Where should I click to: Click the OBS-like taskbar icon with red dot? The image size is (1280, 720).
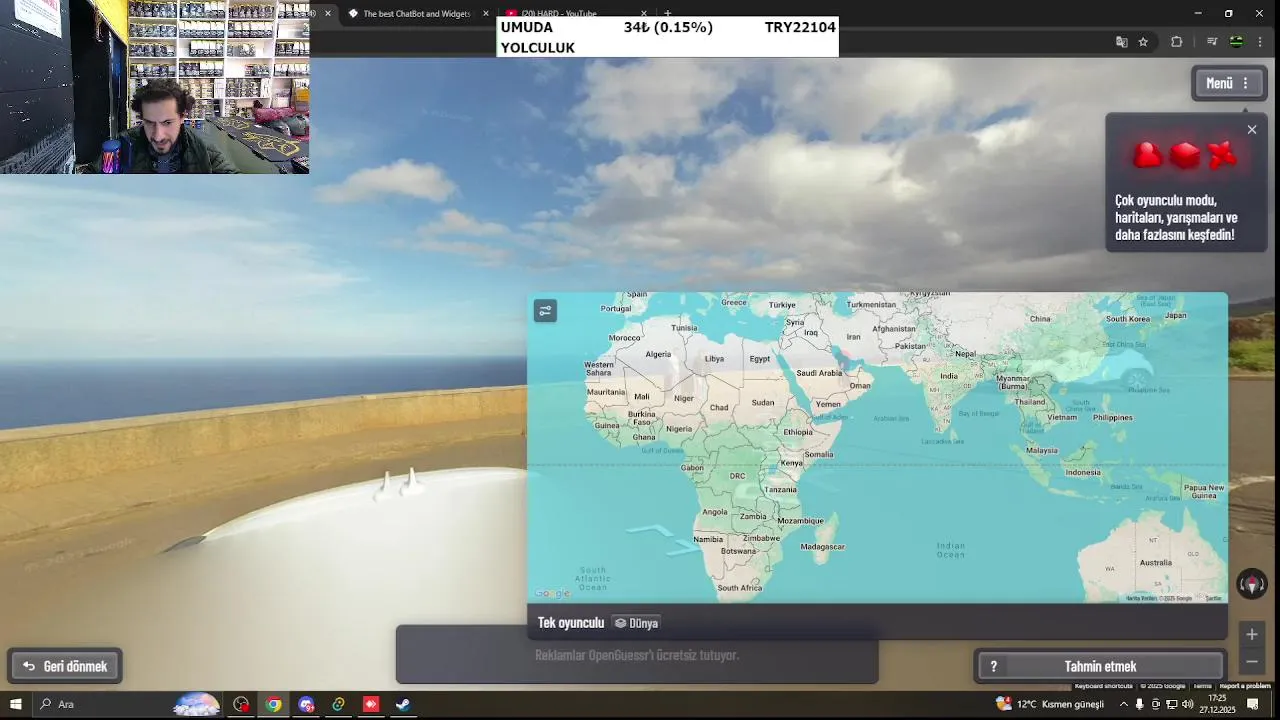(241, 704)
